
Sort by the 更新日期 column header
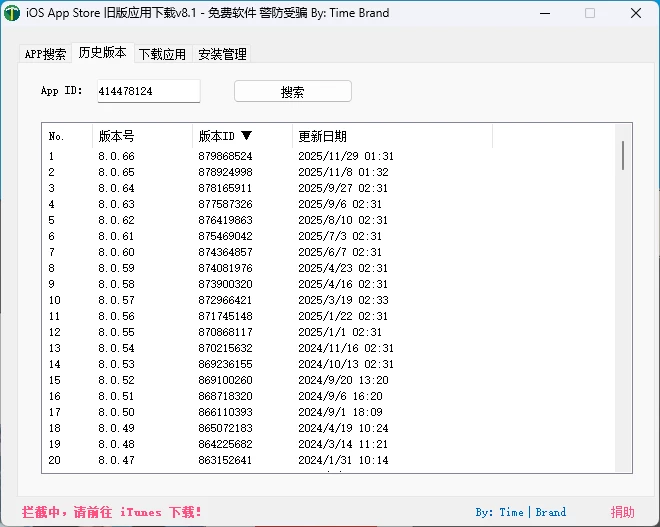click(x=392, y=136)
